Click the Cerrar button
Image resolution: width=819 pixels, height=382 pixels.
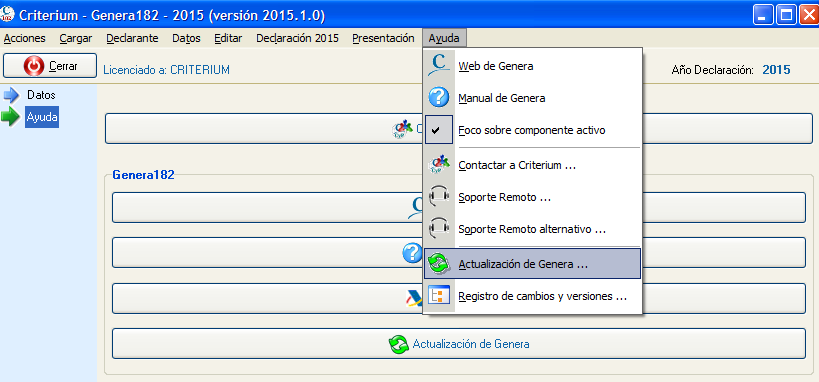pos(50,66)
